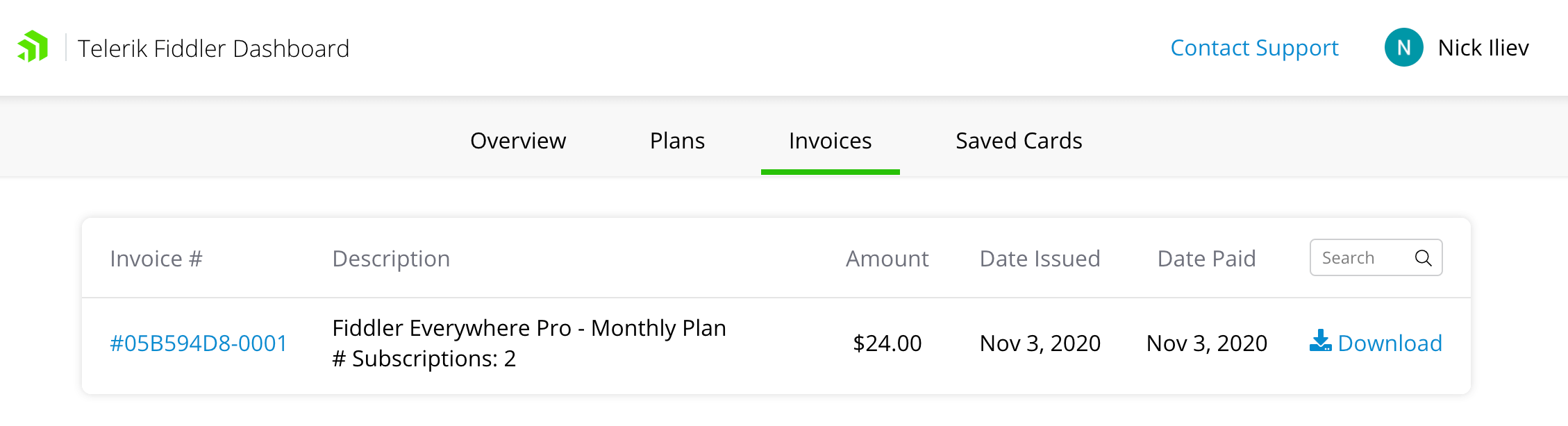Download the Nov 3, 2020 invoice
The image size is (1568, 426).
tap(1376, 343)
